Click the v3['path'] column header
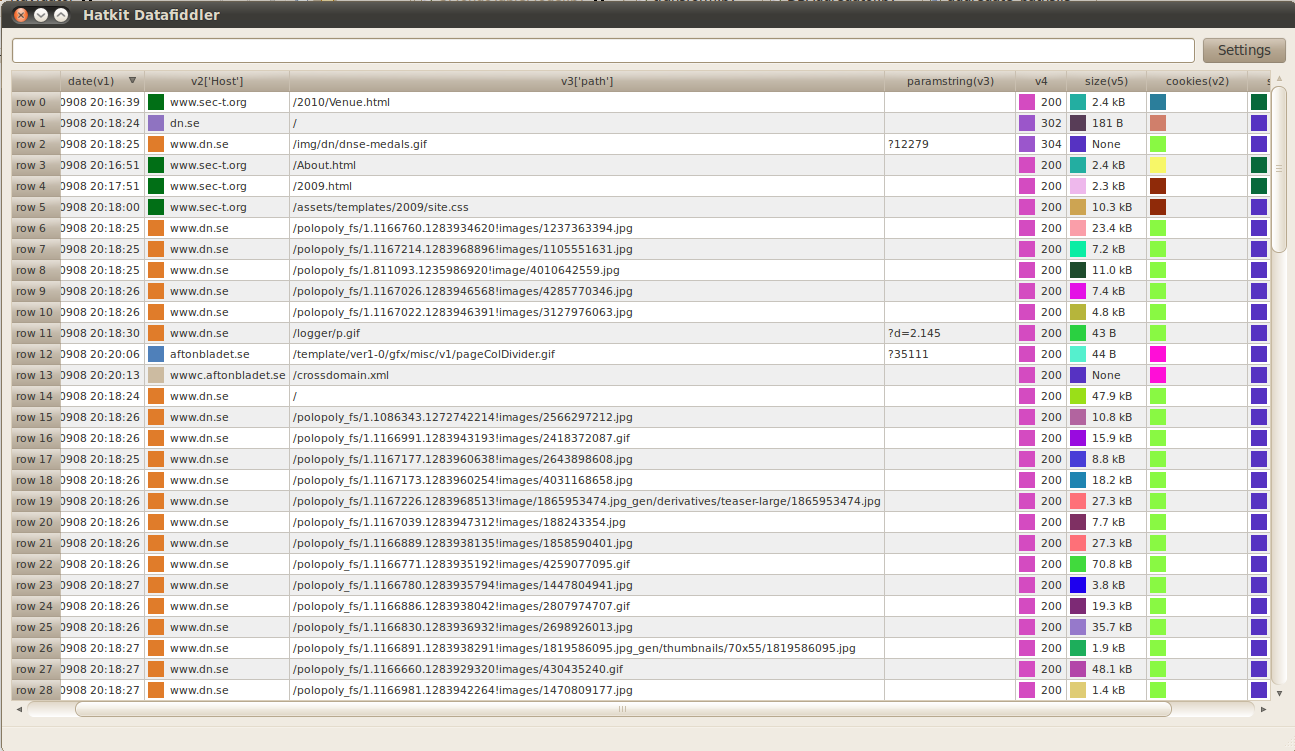Image resolution: width=1295 pixels, height=751 pixels. click(587, 81)
